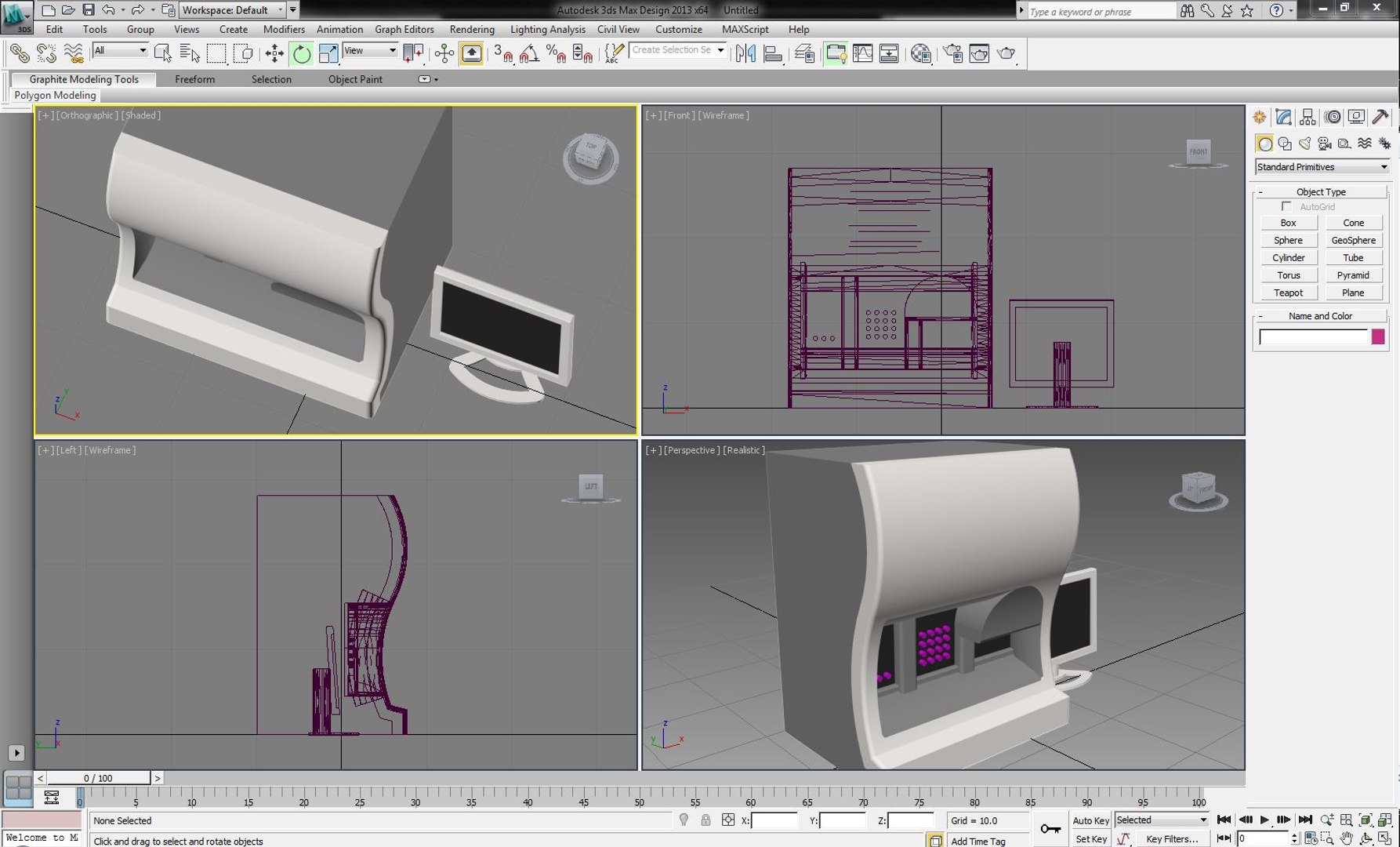Click the Key Filters button
This screenshot has height=847, width=1400.
click(x=1172, y=838)
